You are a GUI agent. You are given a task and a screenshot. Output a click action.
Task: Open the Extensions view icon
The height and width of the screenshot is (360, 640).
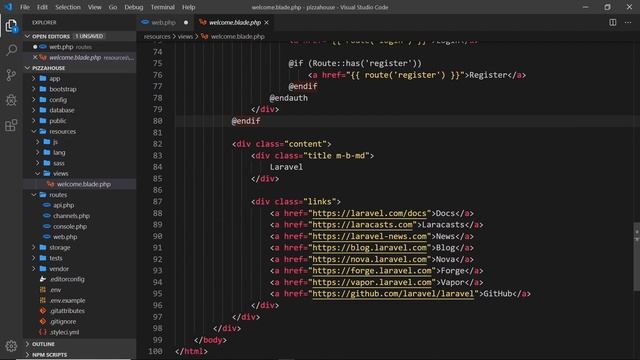(x=11, y=125)
